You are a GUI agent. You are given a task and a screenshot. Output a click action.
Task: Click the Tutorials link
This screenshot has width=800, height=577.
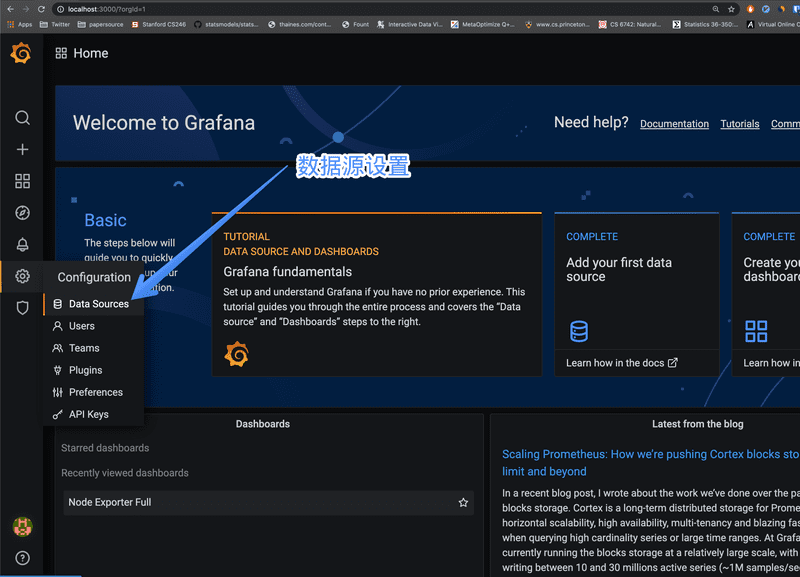(x=740, y=124)
